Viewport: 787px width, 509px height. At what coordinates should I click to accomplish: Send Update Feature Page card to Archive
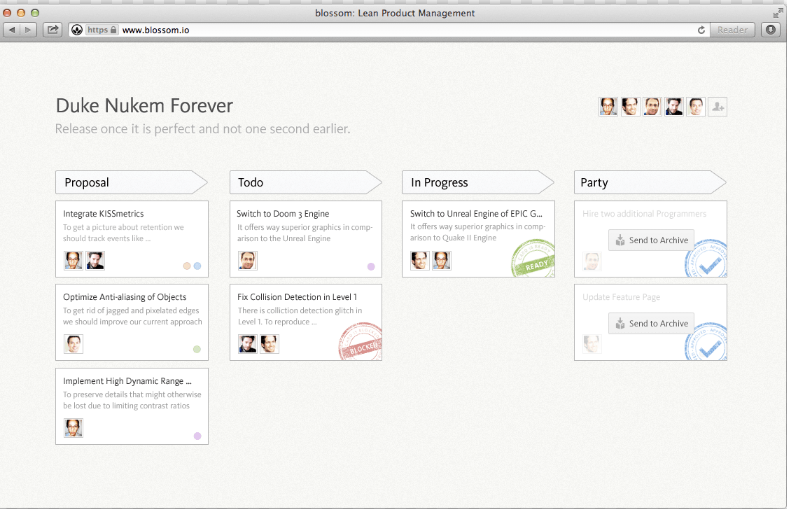click(651, 323)
